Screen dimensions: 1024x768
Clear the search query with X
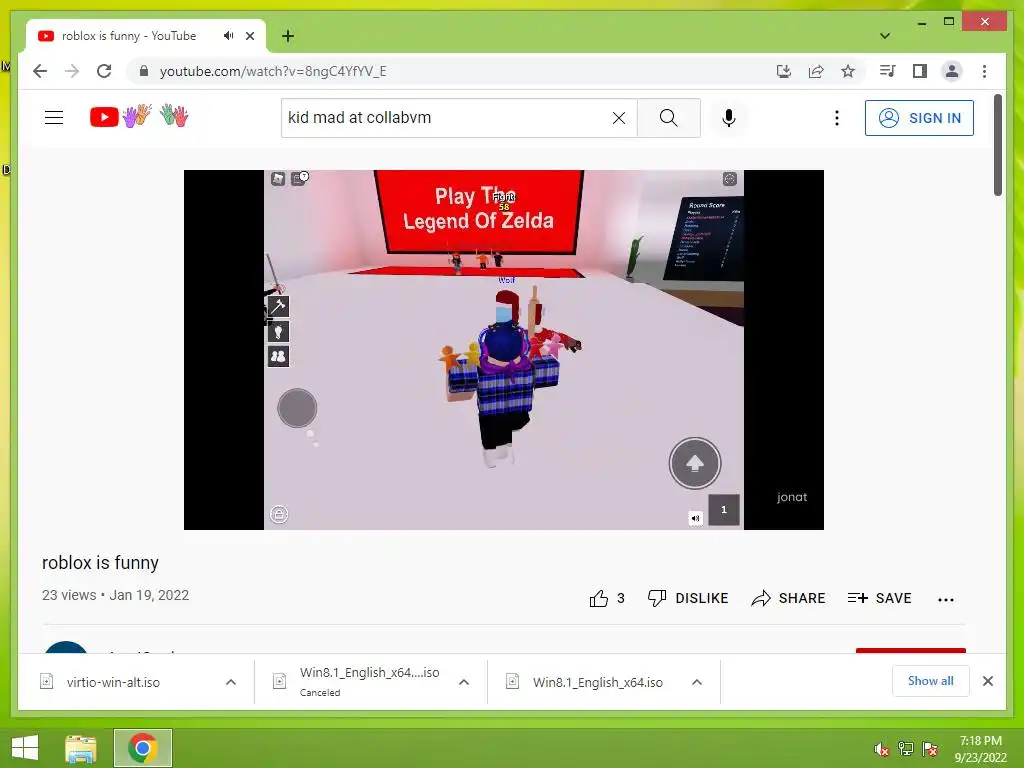pyautogui.click(x=618, y=118)
